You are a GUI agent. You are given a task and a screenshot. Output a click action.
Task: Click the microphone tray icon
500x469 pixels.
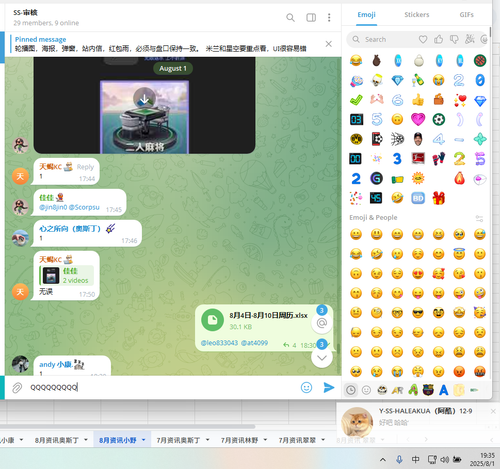tap(399, 460)
